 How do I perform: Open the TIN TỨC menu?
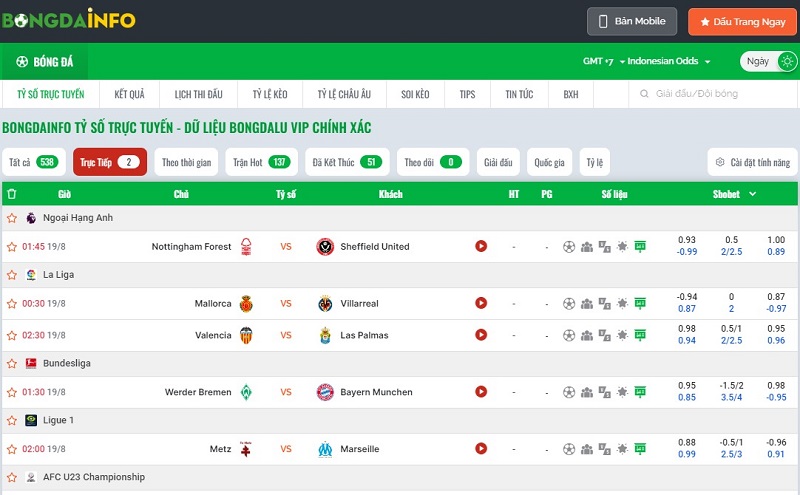519,94
